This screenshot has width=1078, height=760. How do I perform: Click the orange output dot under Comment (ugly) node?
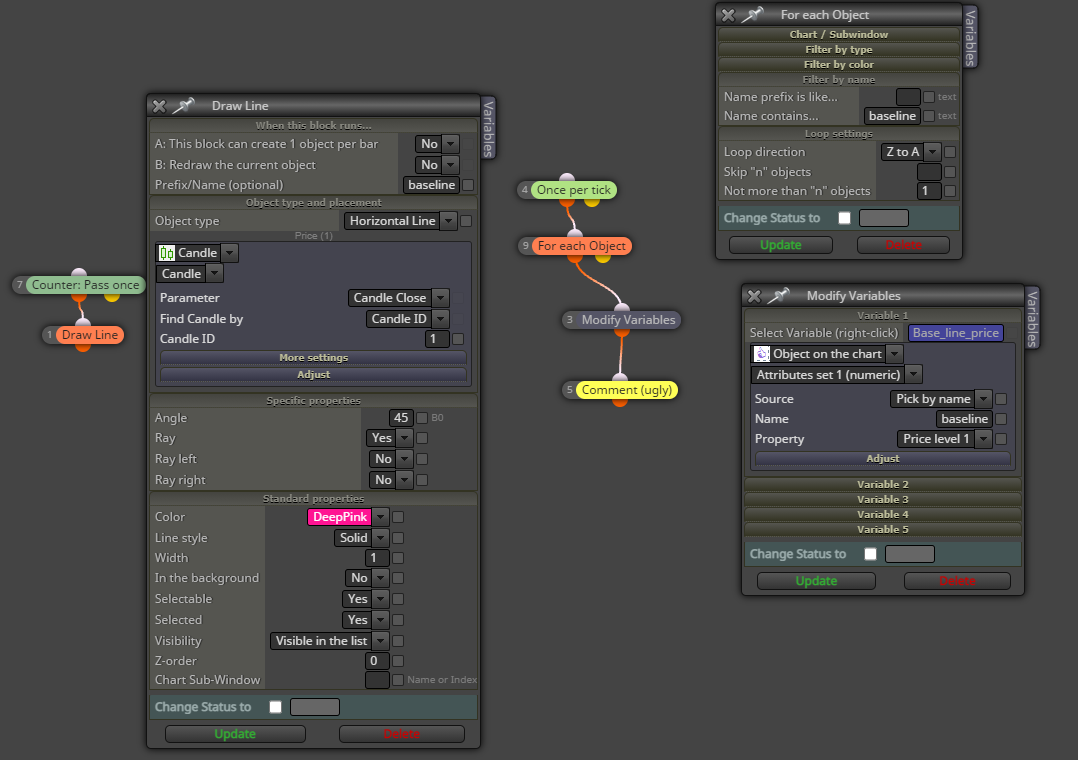[x=620, y=402]
